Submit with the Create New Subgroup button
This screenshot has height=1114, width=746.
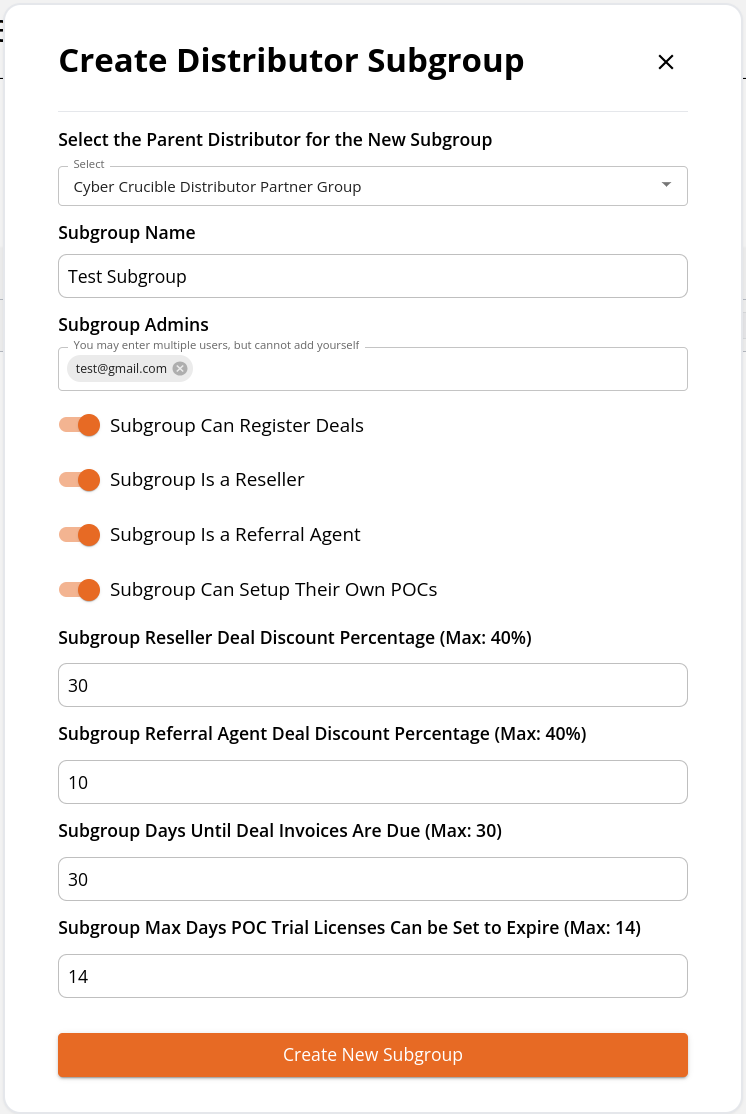(373, 1055)
